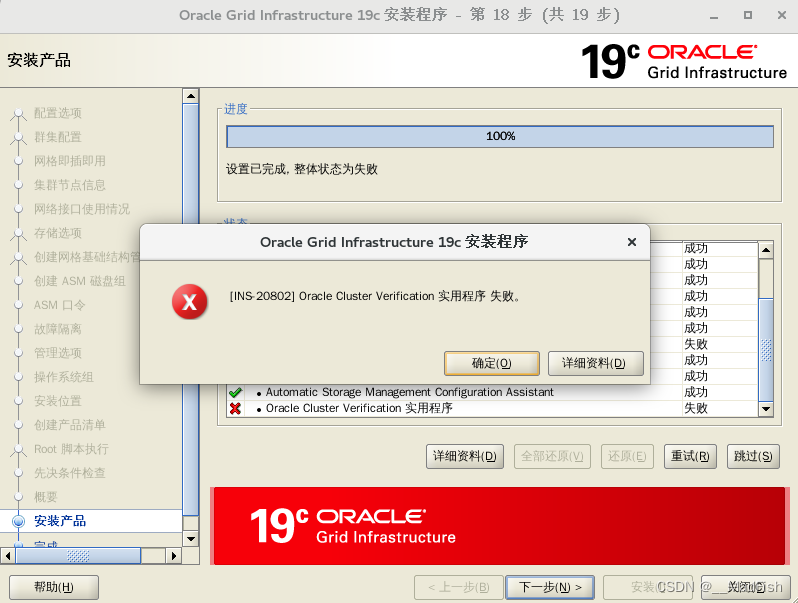Select the 配置选项 step

[x=58, y=113]
